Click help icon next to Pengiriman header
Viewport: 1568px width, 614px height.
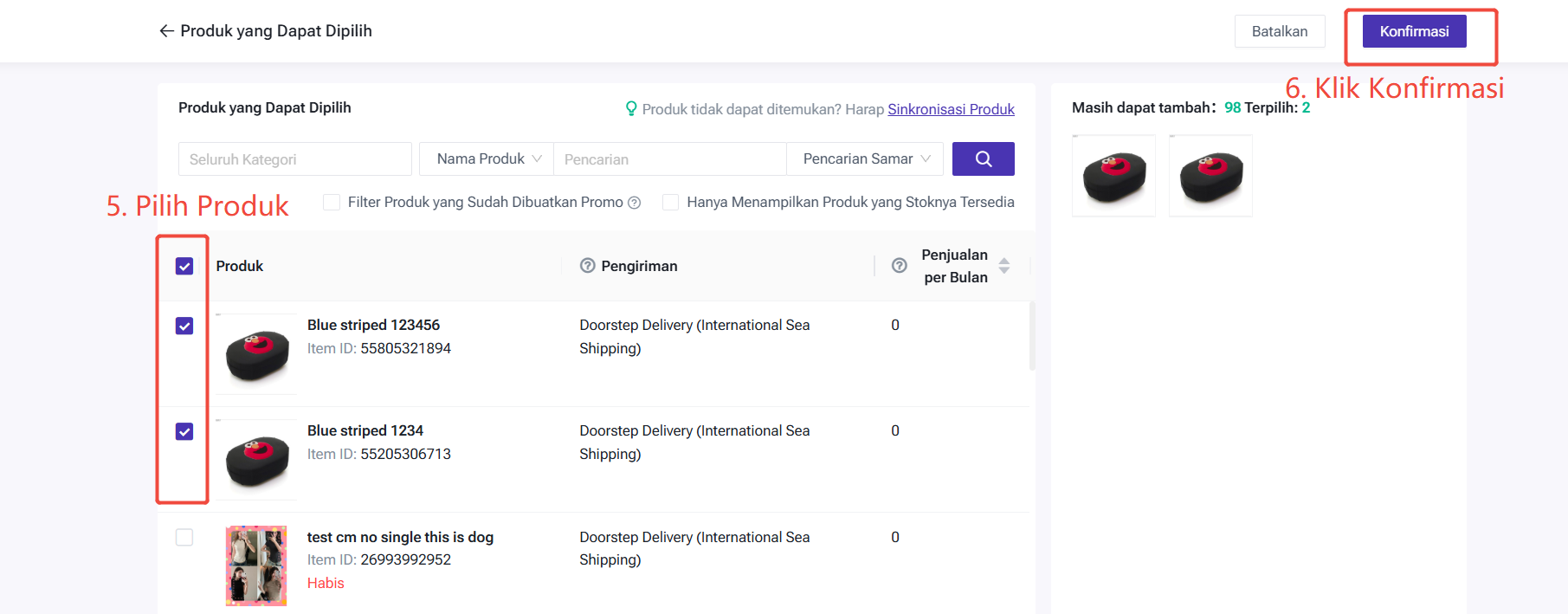pos(588,266)
